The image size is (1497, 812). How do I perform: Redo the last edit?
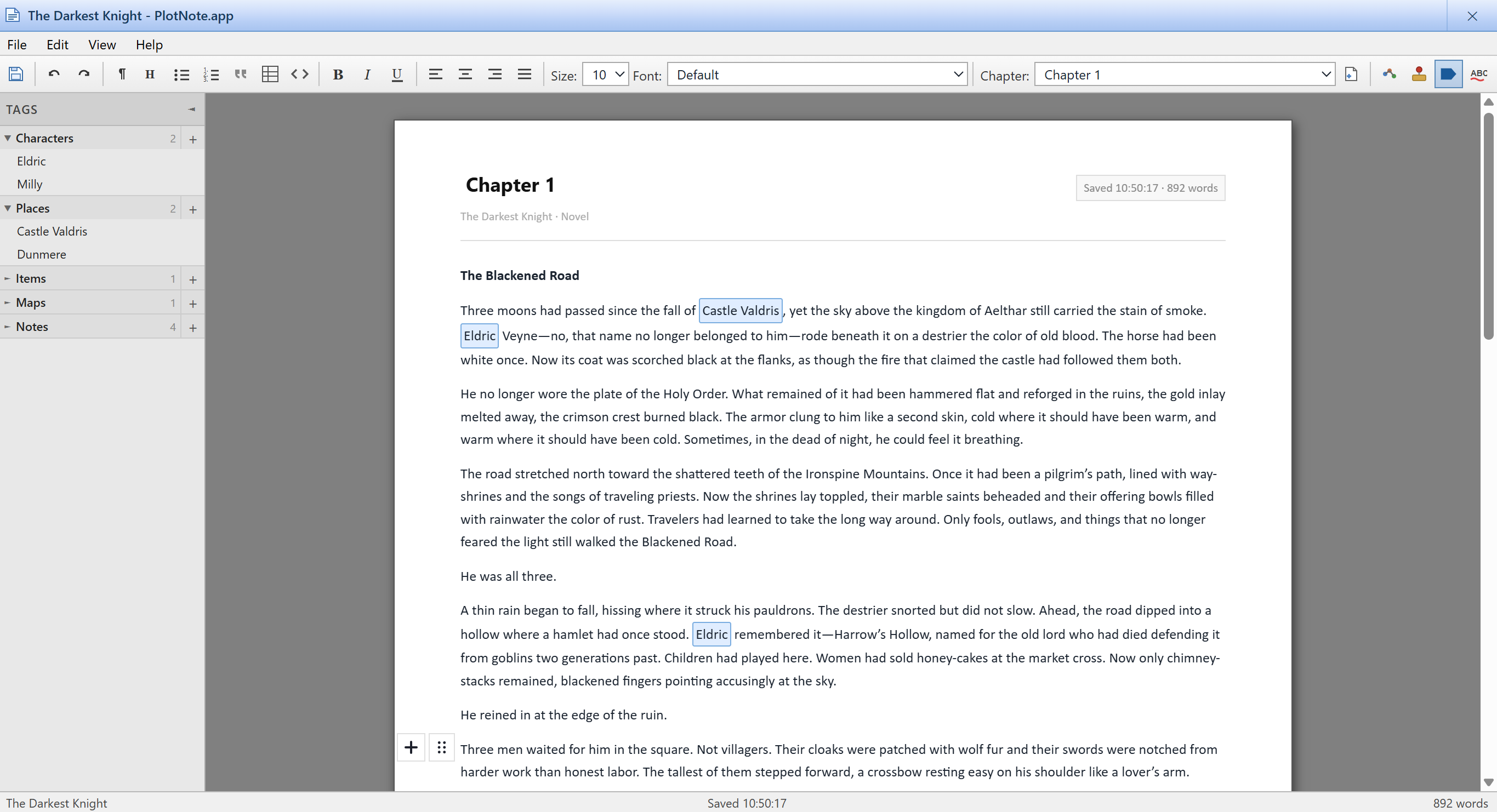[84, 75]
